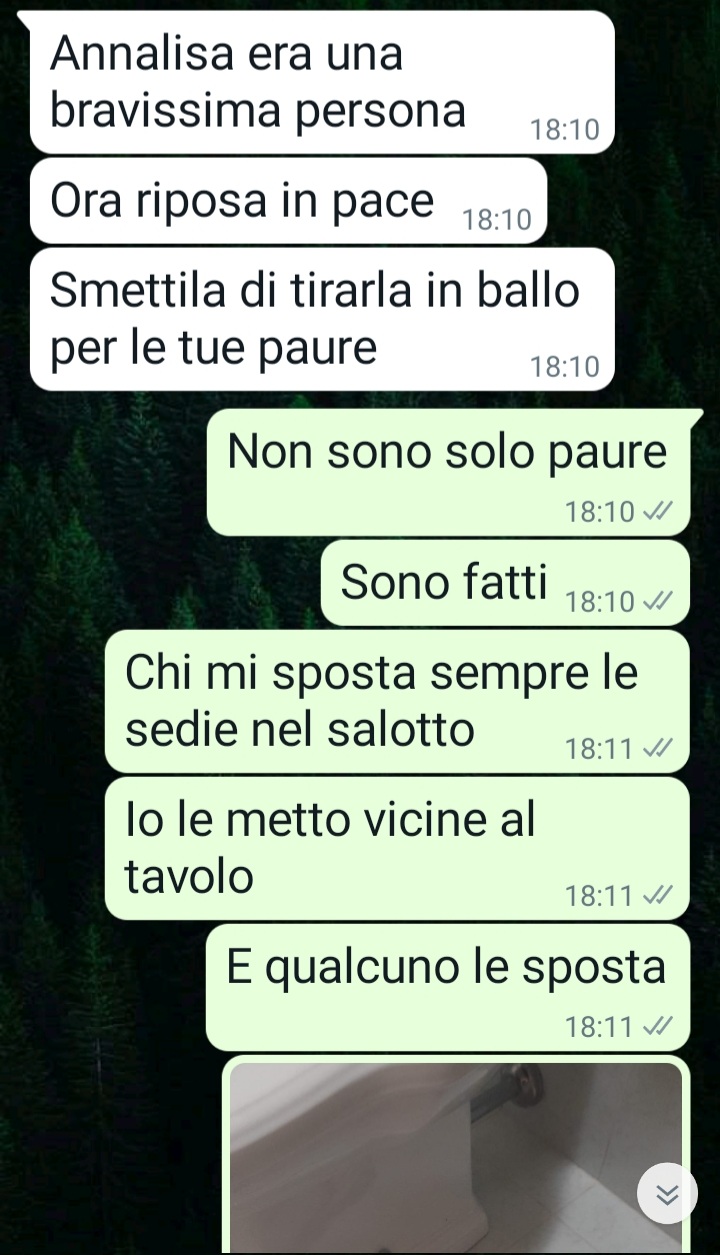Tap the forest wallpaper area left of "Sono fatti"

[x=160, y=583]
